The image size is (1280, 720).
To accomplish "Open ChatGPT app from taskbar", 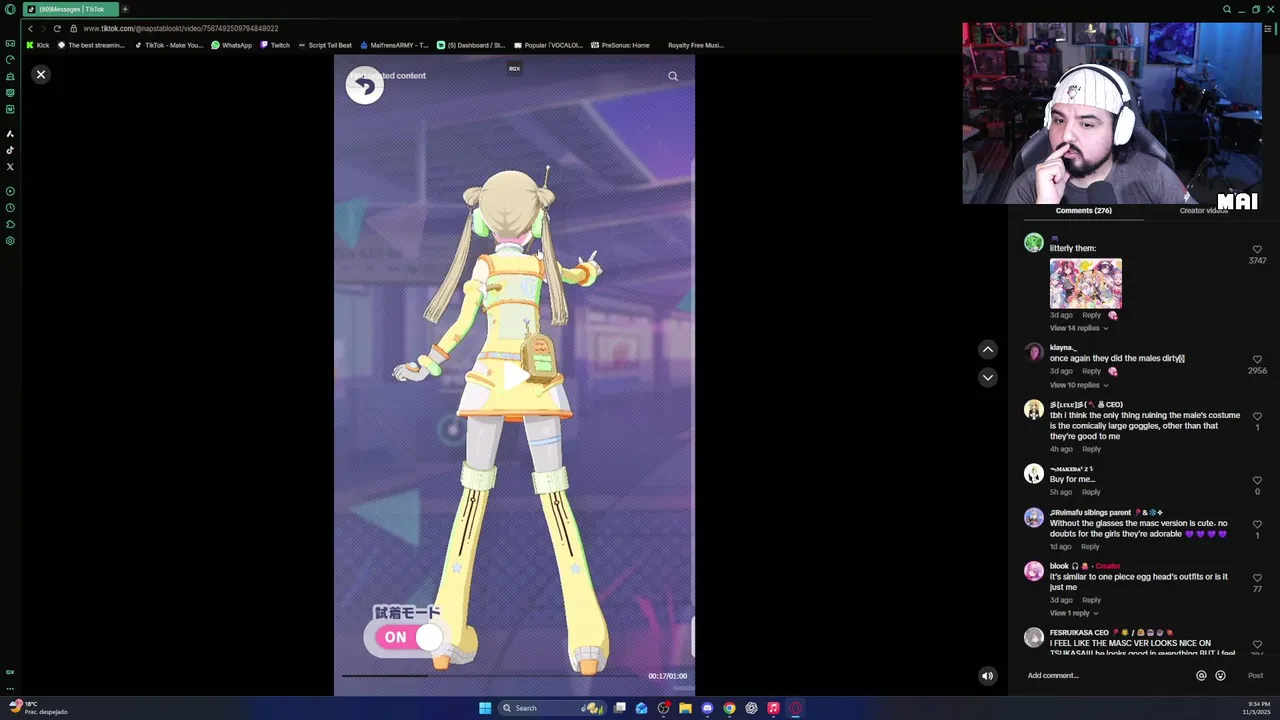I will (x=751, y=708).
